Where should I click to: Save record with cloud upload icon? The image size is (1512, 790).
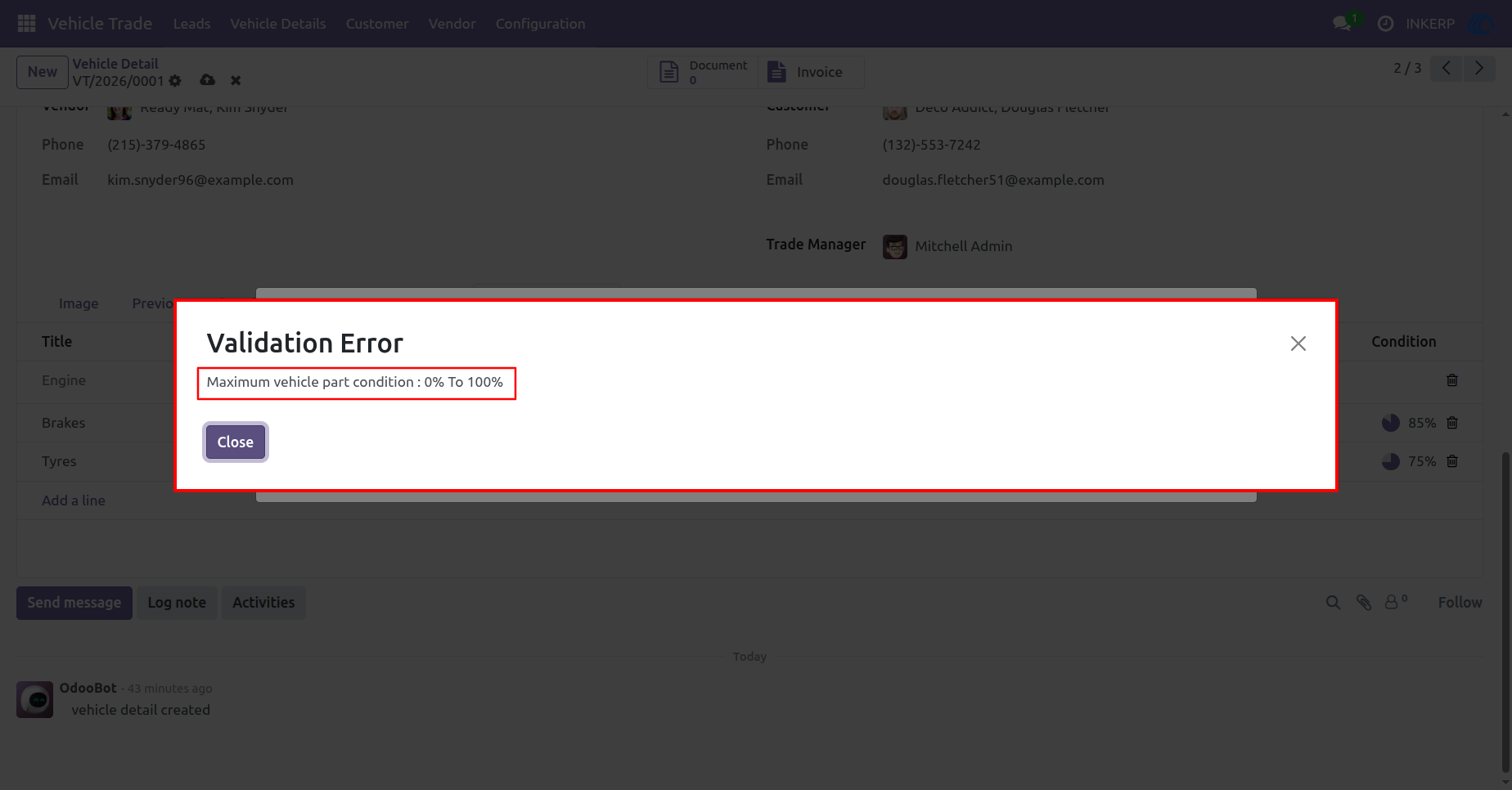(x=208, y=80)
